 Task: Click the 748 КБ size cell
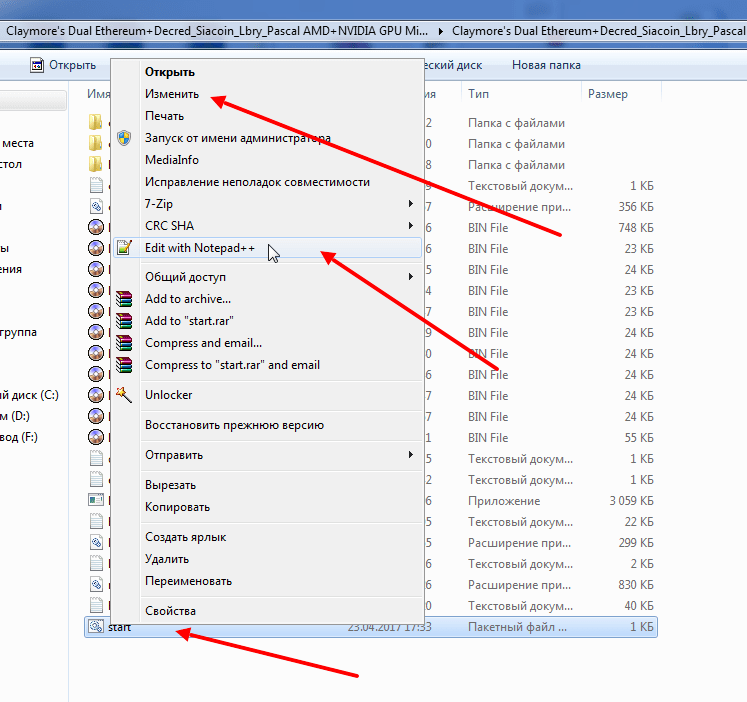pos(636,228)
